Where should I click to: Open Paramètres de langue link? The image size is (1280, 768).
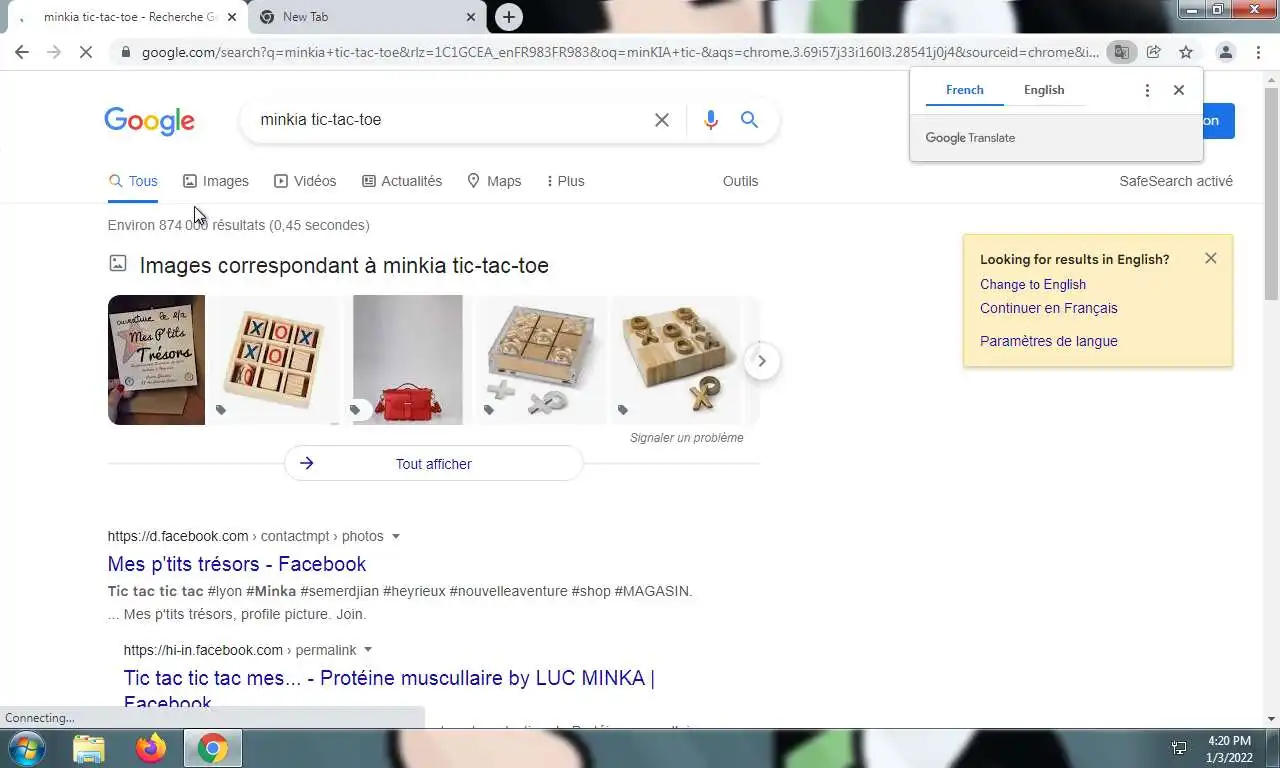pos(1049,341)
